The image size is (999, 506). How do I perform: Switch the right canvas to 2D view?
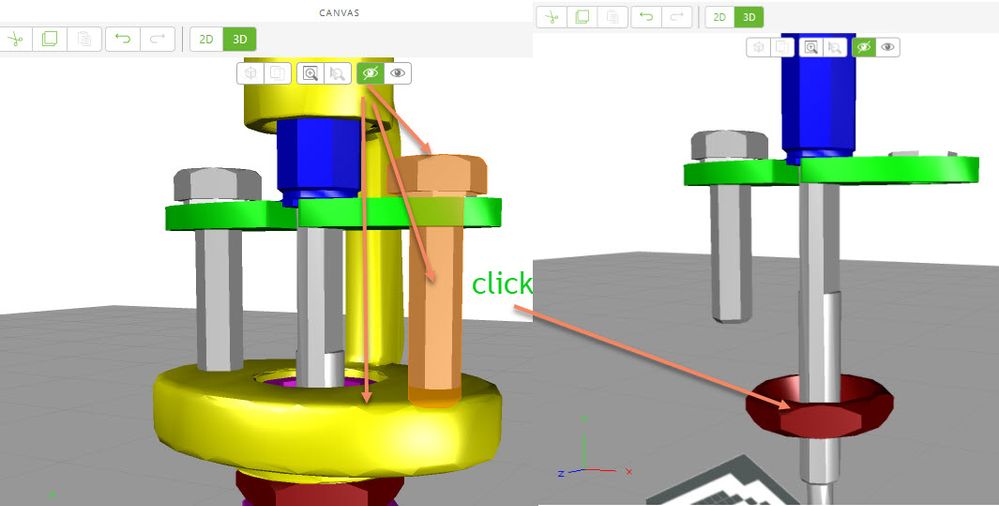point(719,17)
